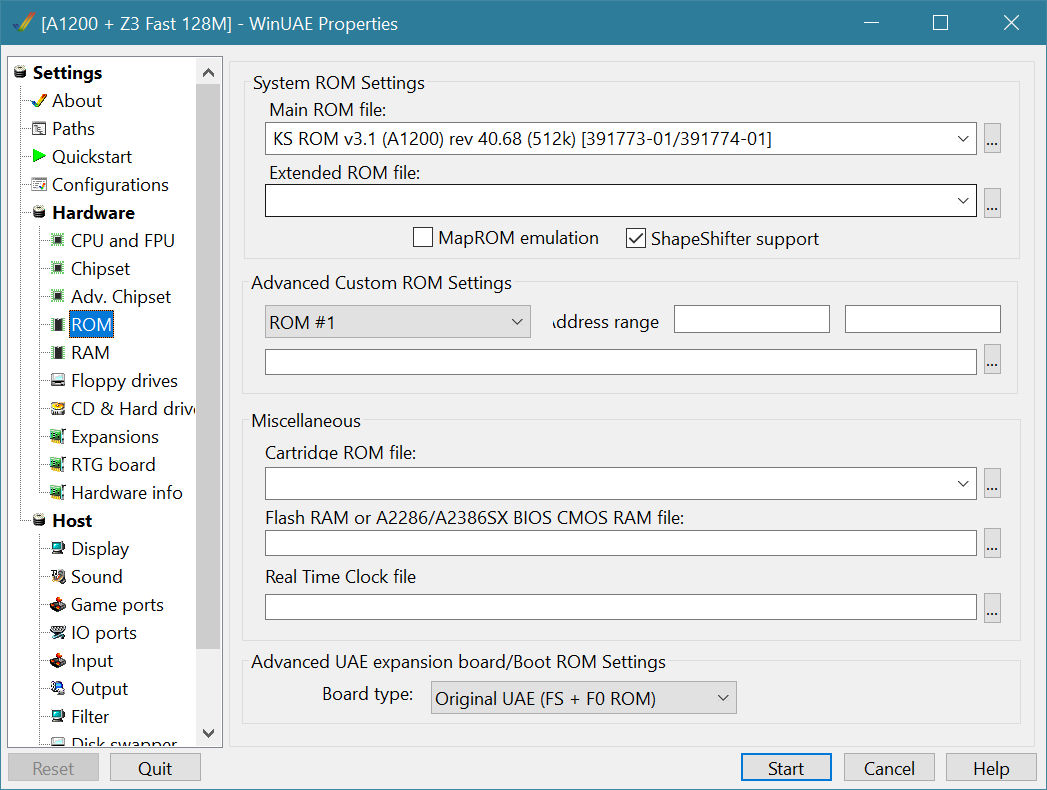Click the first address range field
The image size is (1047, 790).
click(752, 319)
